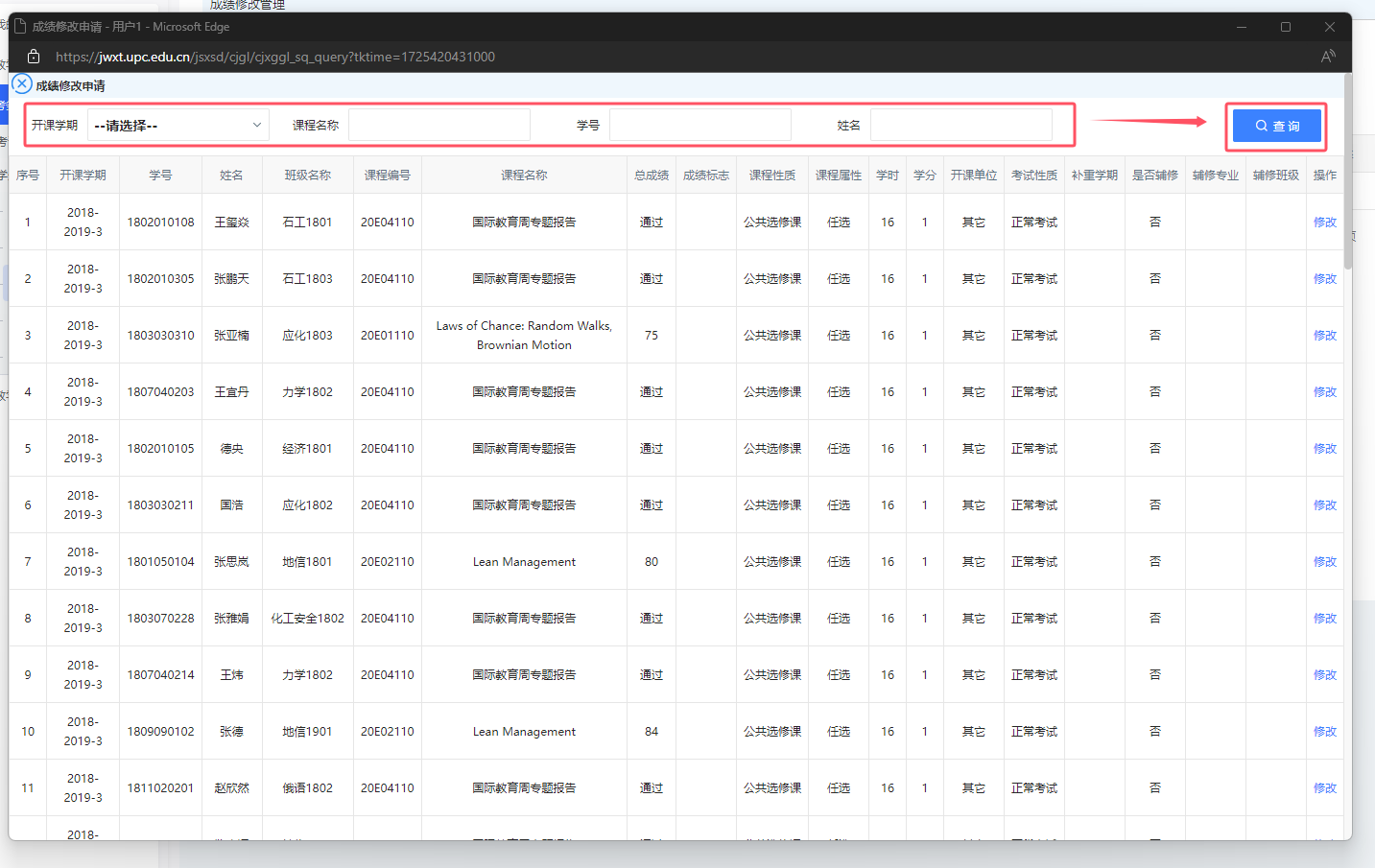
Task: Minimize the Edge popup window
Action: pos(1242,27)
